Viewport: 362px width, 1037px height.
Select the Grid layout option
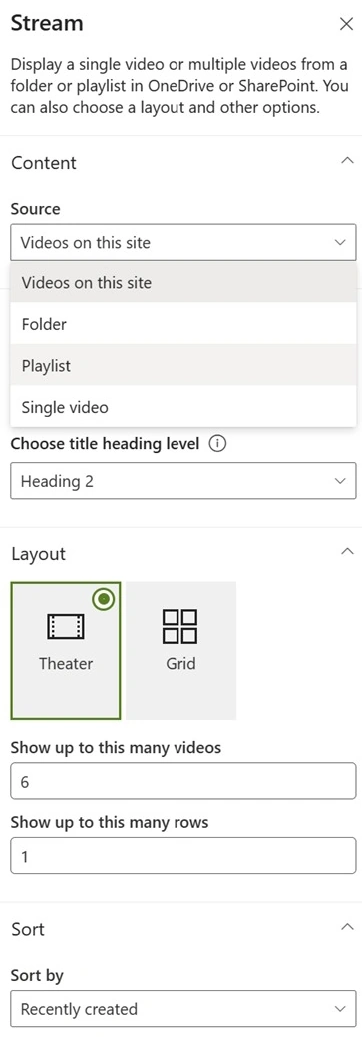(181, 650)
